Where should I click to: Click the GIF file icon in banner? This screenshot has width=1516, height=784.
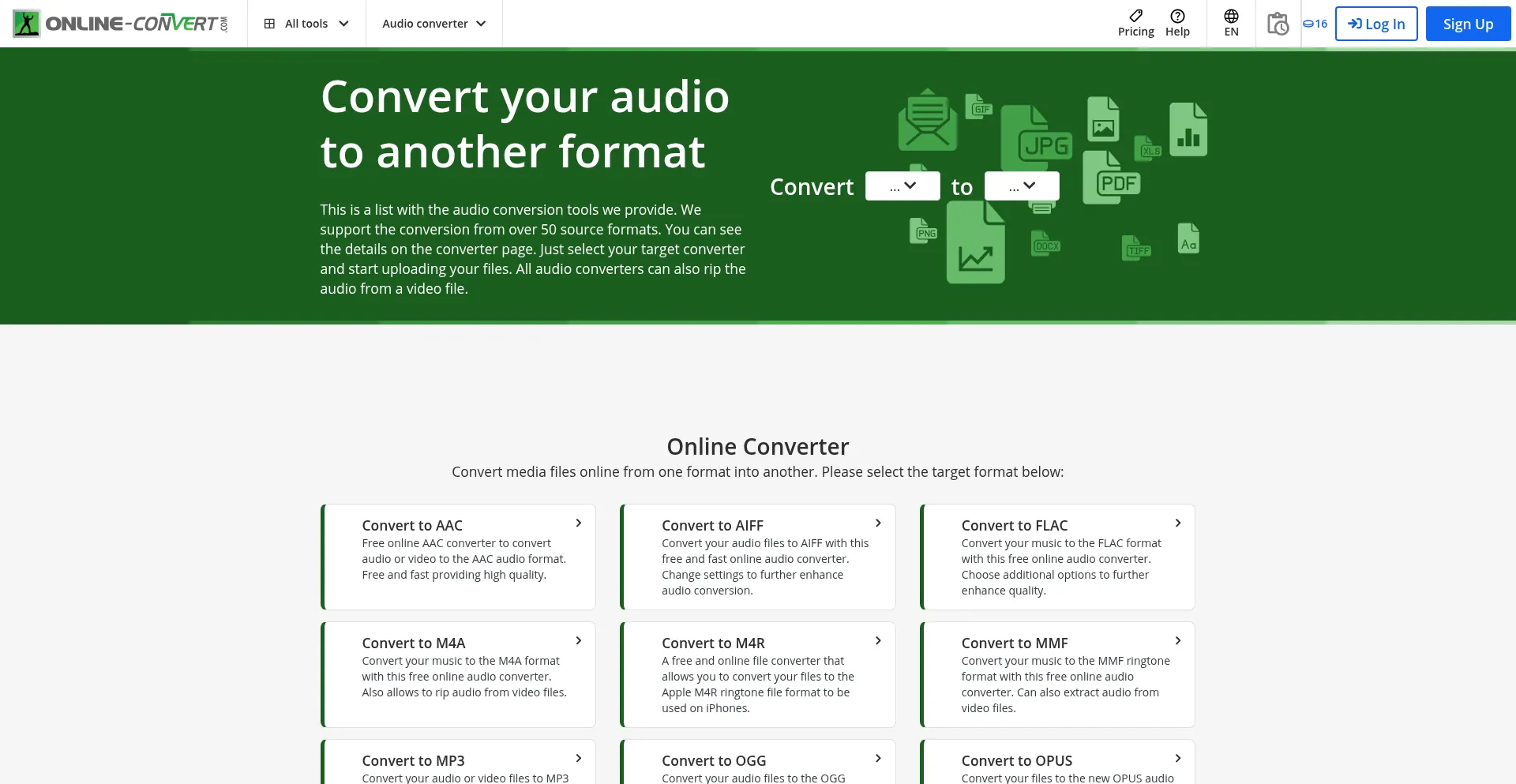979,107
